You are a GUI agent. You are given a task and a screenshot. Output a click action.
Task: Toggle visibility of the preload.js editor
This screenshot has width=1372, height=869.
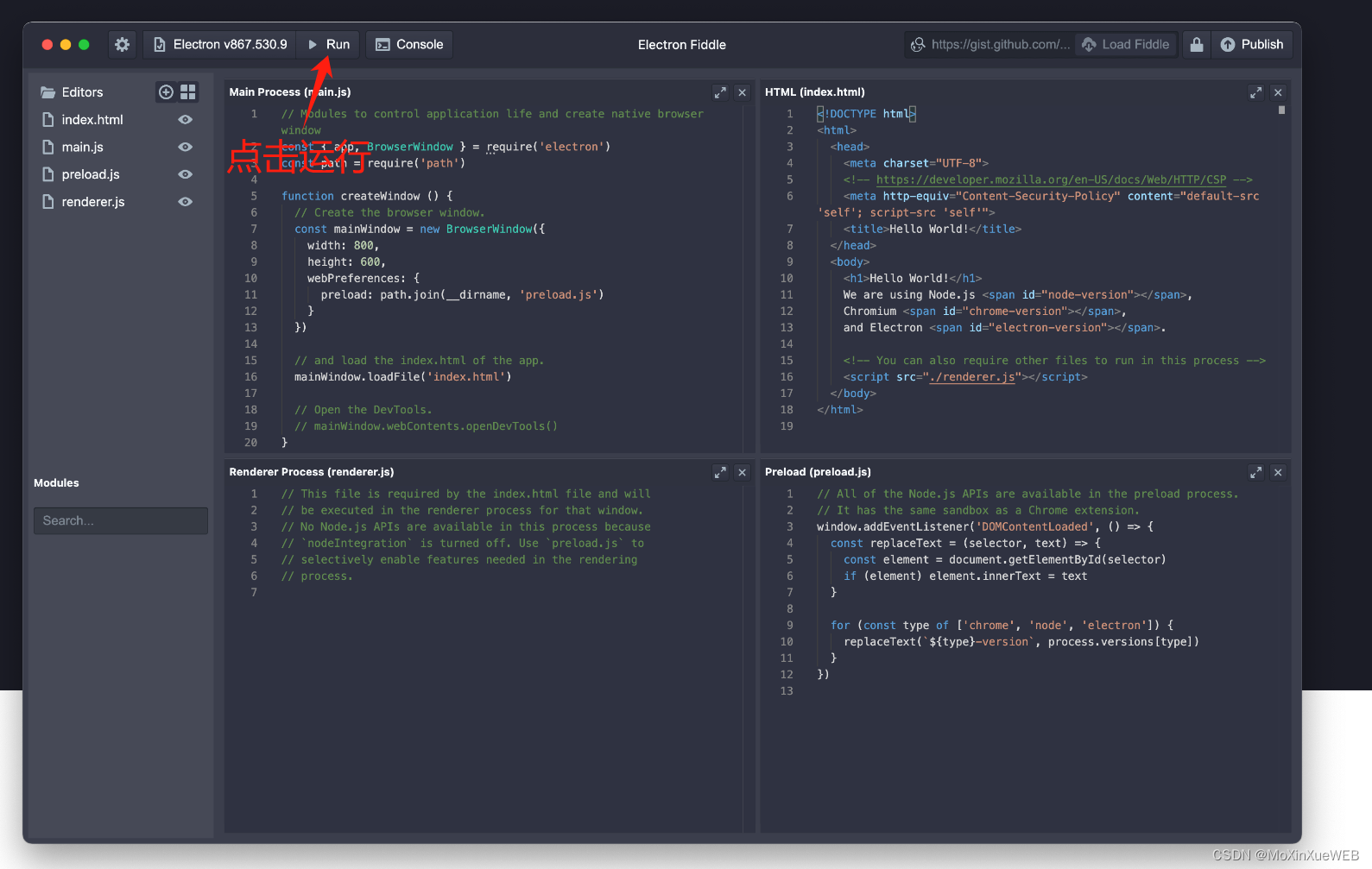185,174
